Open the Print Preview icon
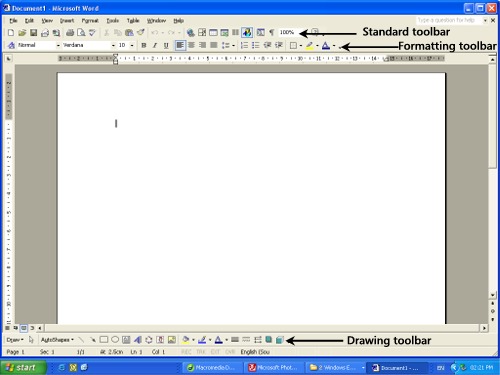Image resolution: width=500 pixels, height=375 pixels. (81, 33)
